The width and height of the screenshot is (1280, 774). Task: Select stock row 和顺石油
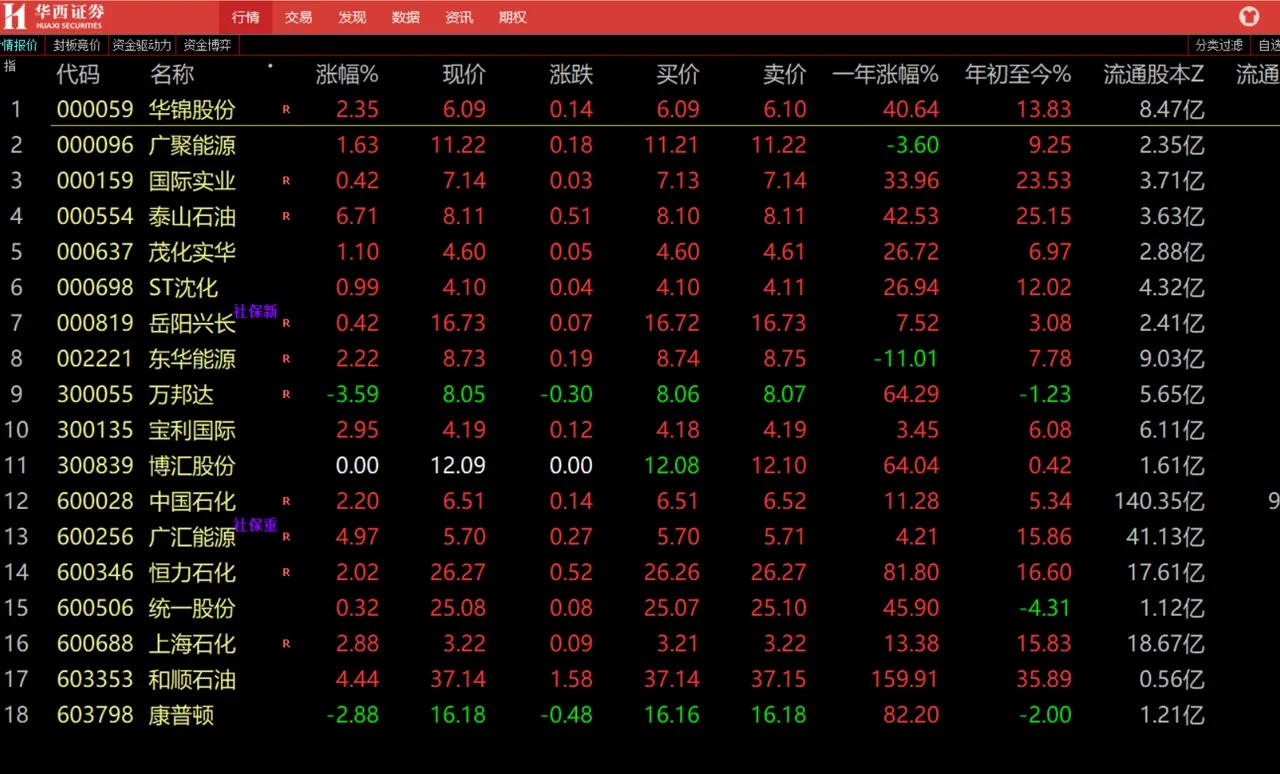pyautogui.click(x=640, y=680)
